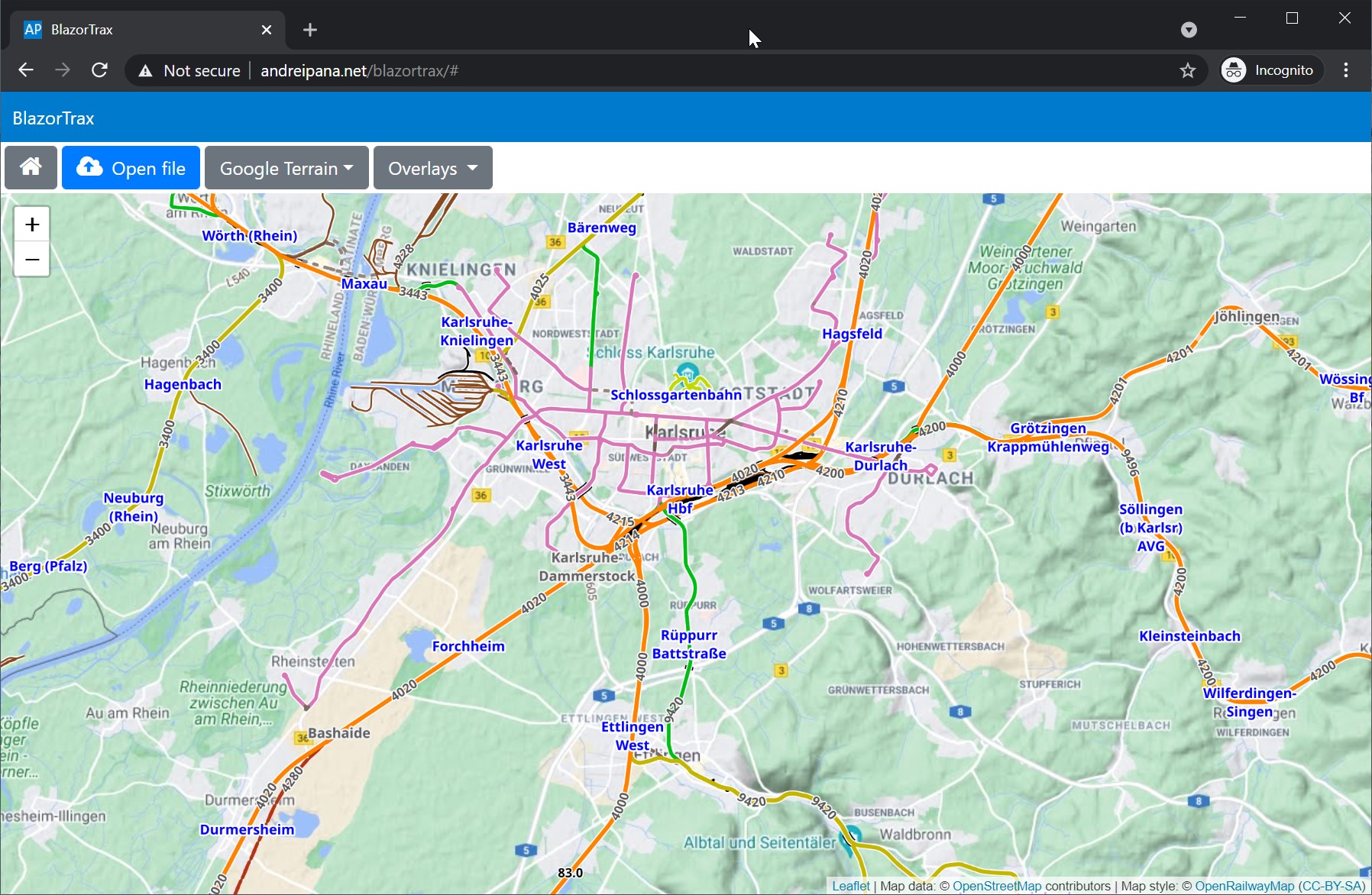
Task: Click the BlazorTrax header title
Action: click(x=53, y=118)
